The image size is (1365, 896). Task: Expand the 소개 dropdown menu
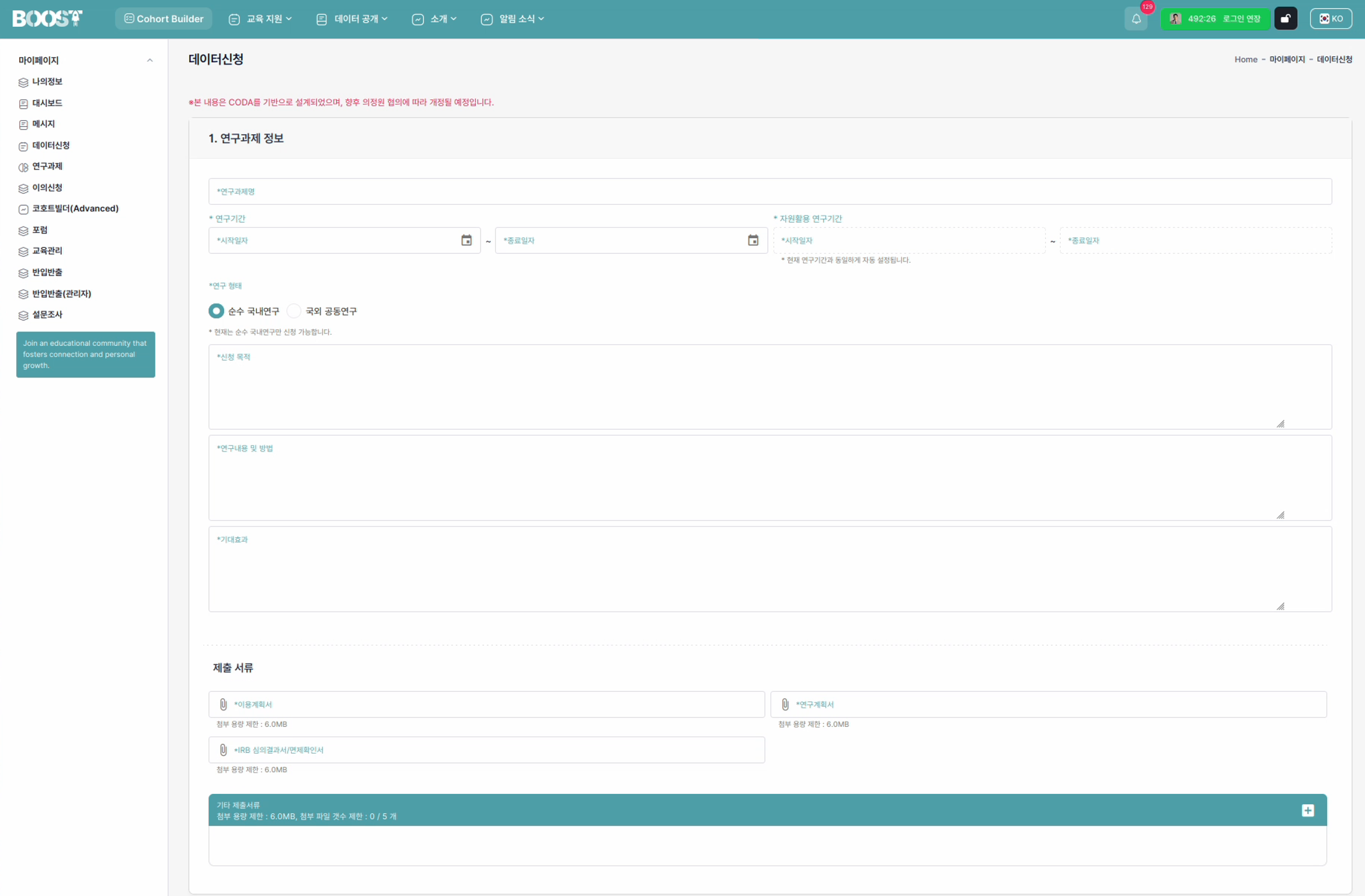tap(434, 19)
